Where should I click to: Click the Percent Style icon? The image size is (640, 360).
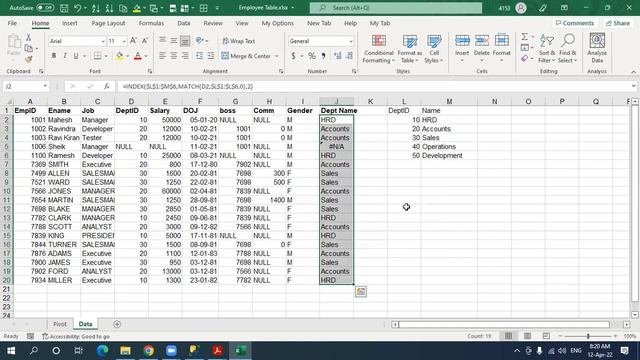click(312, 56)
